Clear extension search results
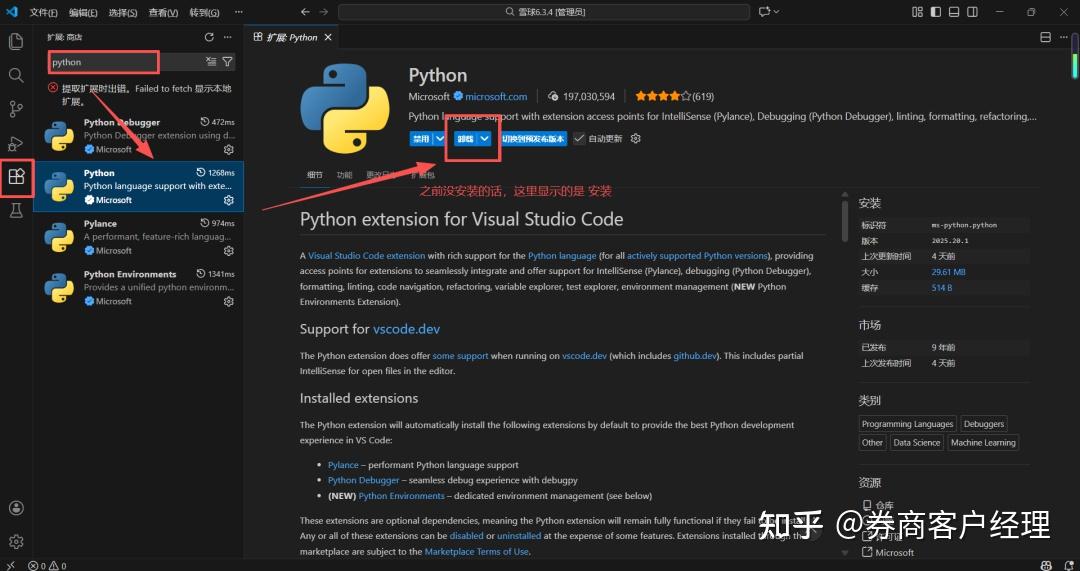 (x=211, y=62)
